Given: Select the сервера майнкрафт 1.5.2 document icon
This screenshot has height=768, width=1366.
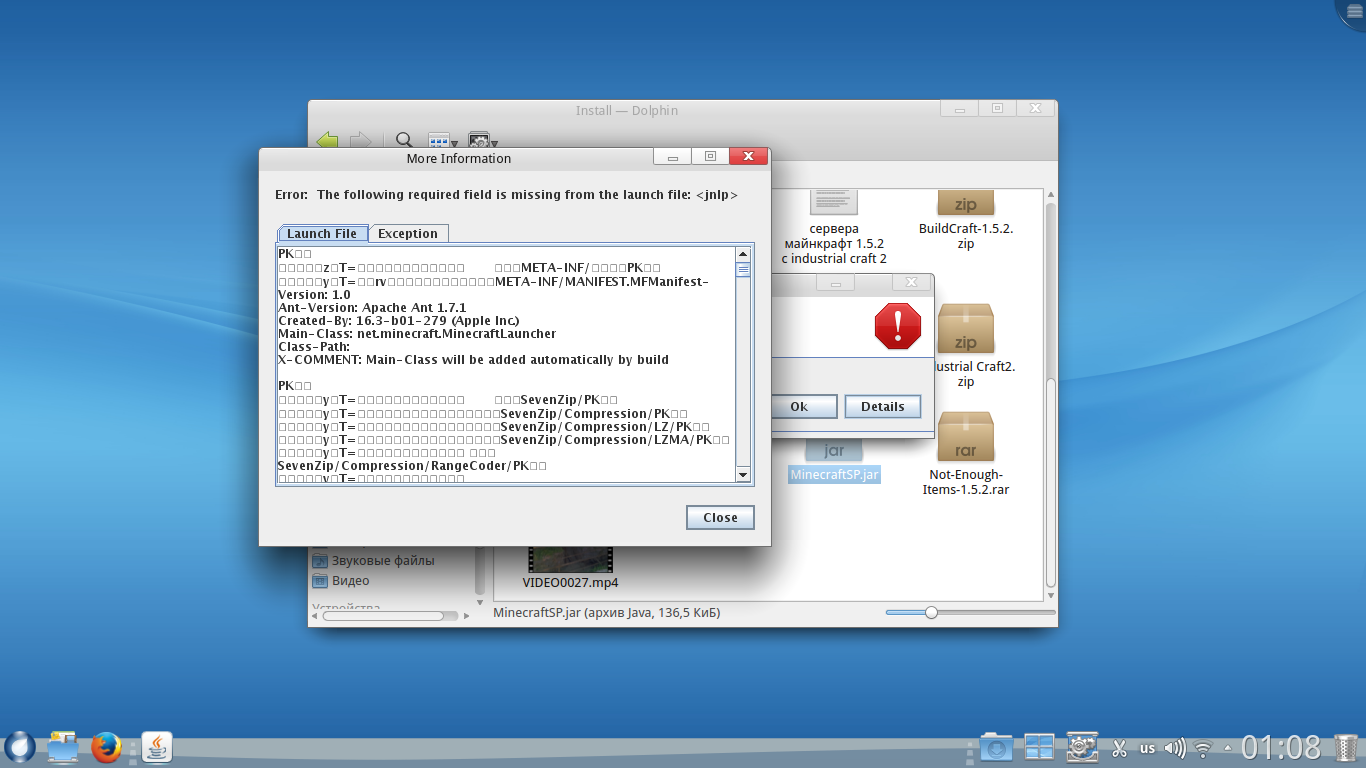Looking at the screenshot, I should 835,202.
